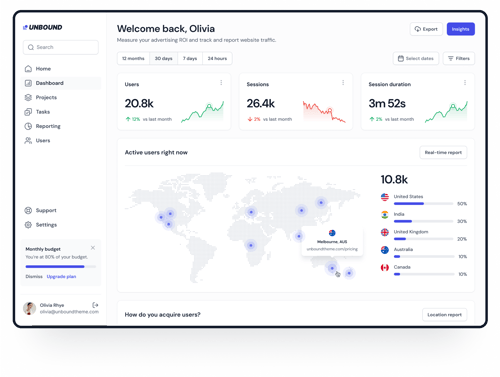Image resolution: width=500 pixels, height=377 pixels.
Task: Open Settings gear in sidebar
Action: pyautogui.click(x=28, y=225)
